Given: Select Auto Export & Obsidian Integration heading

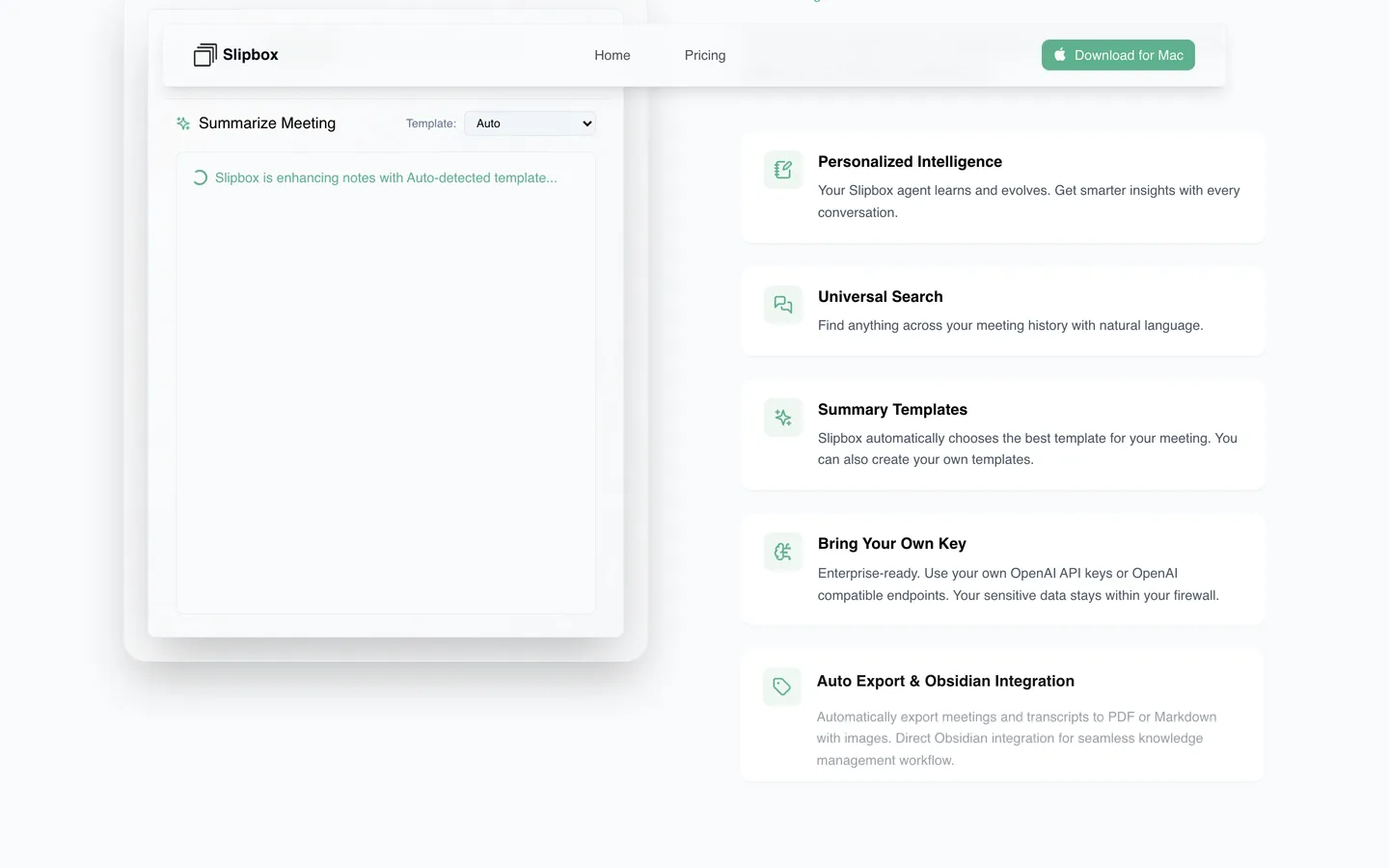Looking at the screenshot, I should point(945,681).
